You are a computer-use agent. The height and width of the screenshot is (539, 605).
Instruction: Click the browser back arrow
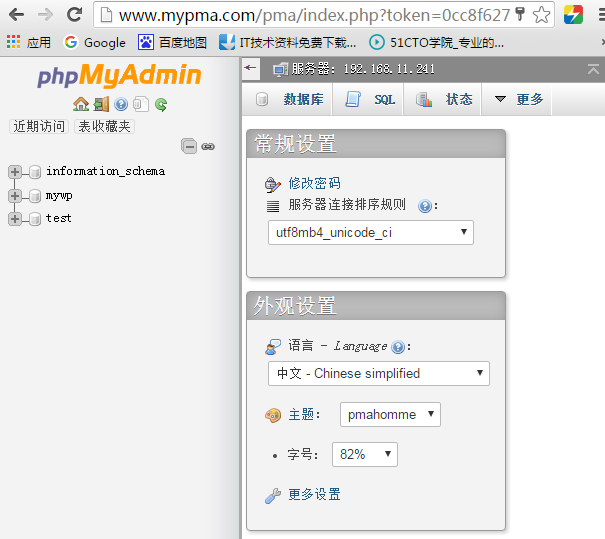tap(16, 15)
